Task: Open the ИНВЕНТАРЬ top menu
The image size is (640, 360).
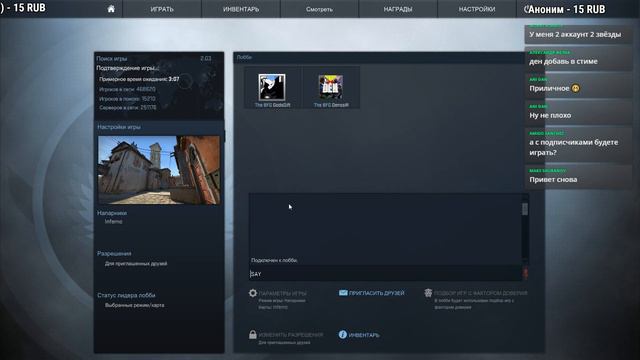Action: [x=241, y=9]
